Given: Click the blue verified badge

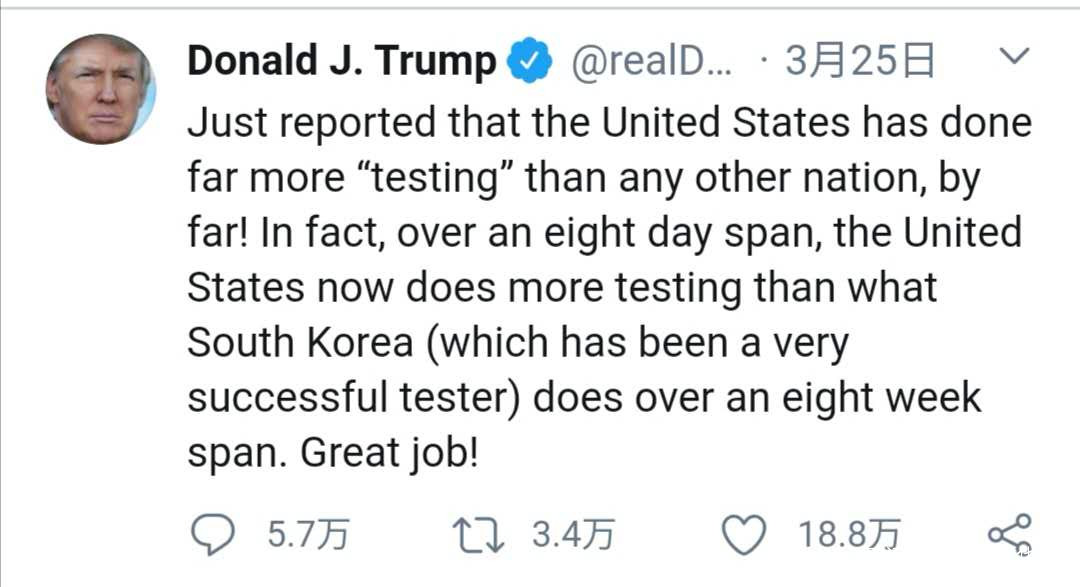Looking at the screenshot, I should 530,63.
